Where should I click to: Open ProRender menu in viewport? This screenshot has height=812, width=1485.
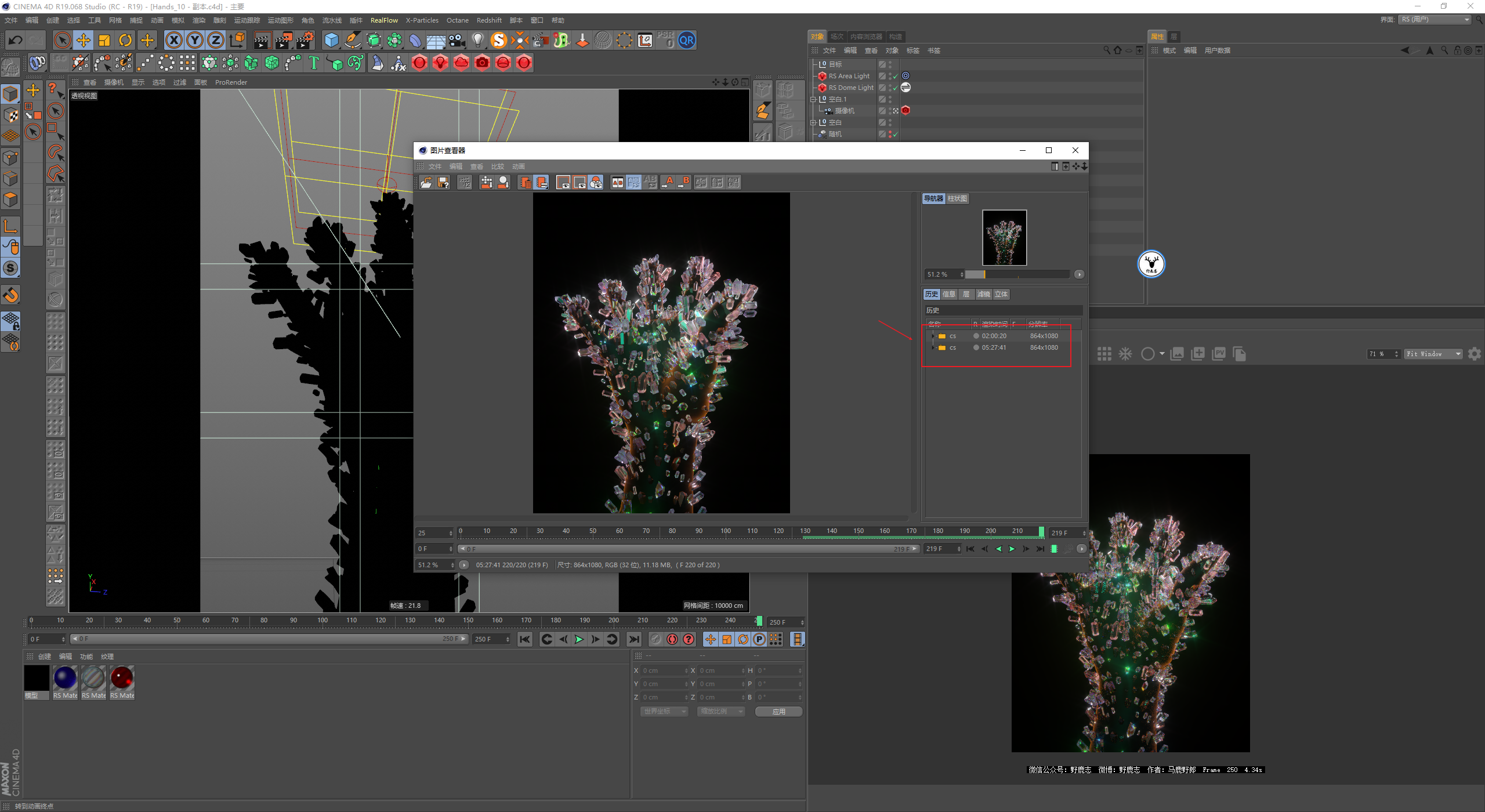click(x=231, y=82)
